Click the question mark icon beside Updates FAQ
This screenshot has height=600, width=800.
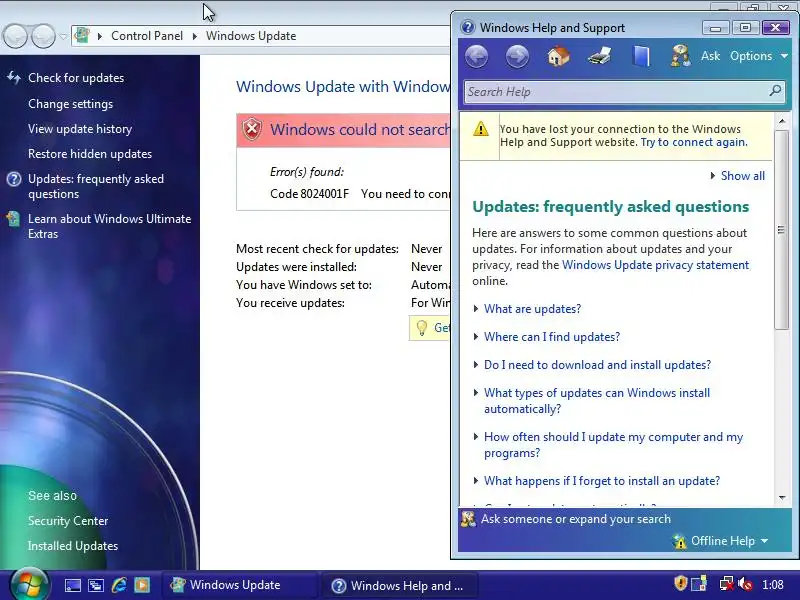(x=14, y=179)
